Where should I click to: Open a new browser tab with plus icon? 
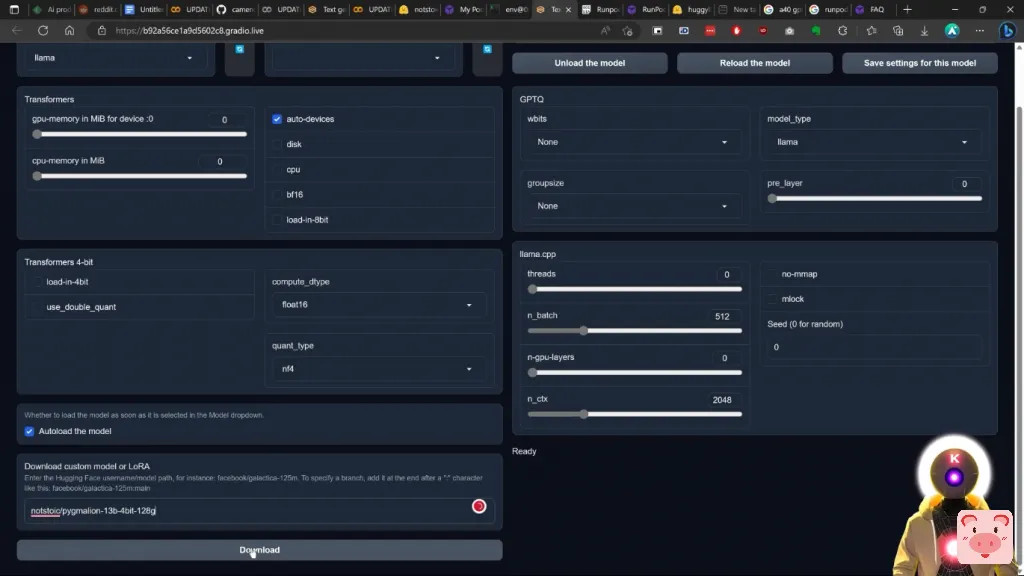[907, 9]
